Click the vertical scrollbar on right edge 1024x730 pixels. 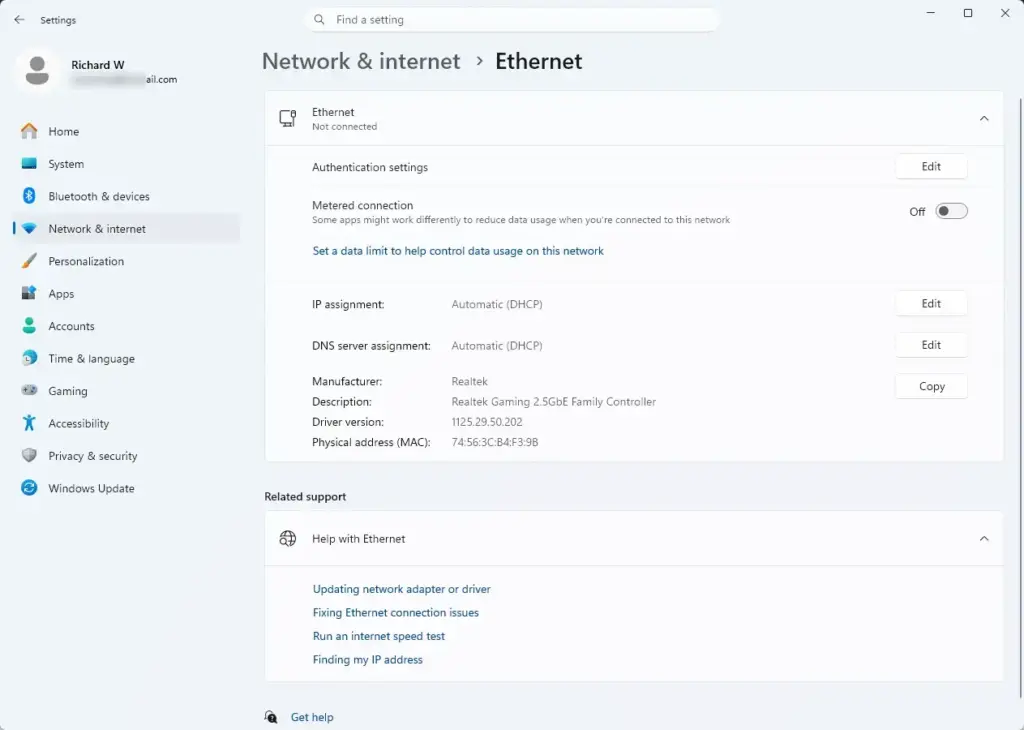pyautogui.click(x=1020, y=397)
